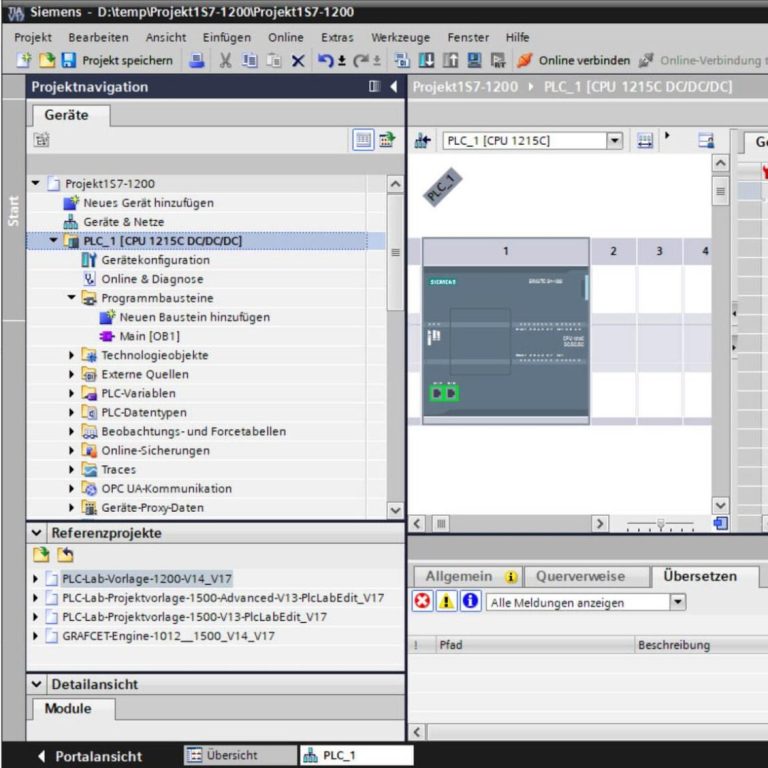Collapse the Projekt1S7-1200 root node
This screenshot has height=768, width=768.
(x=36, y=183)
